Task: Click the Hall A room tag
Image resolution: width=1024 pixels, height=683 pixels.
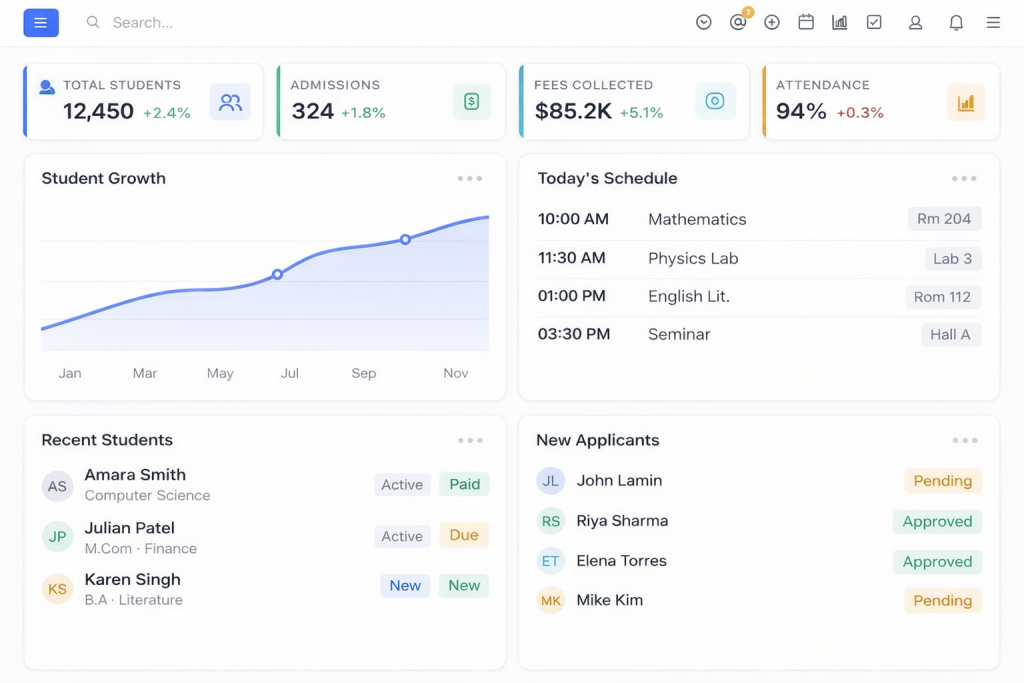Action: click(x=951, y=335)
